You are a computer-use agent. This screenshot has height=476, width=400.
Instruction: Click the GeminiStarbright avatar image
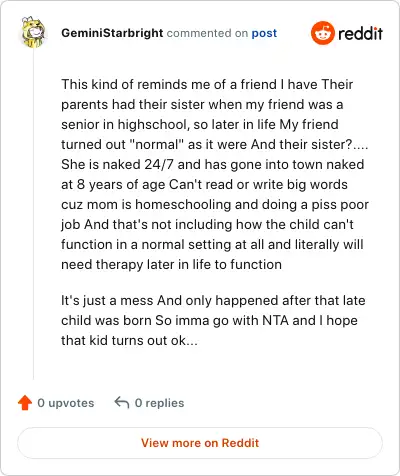point(33,32)
